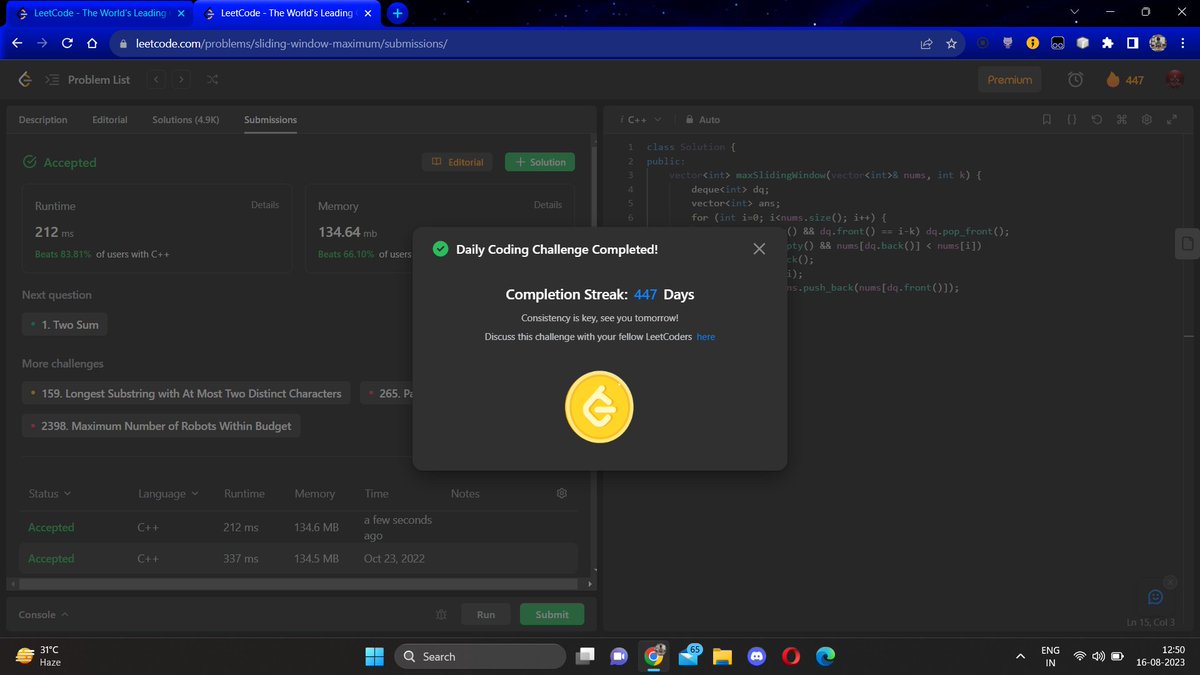Click the Run button
Screen dimensions: 1200x675
486,615
